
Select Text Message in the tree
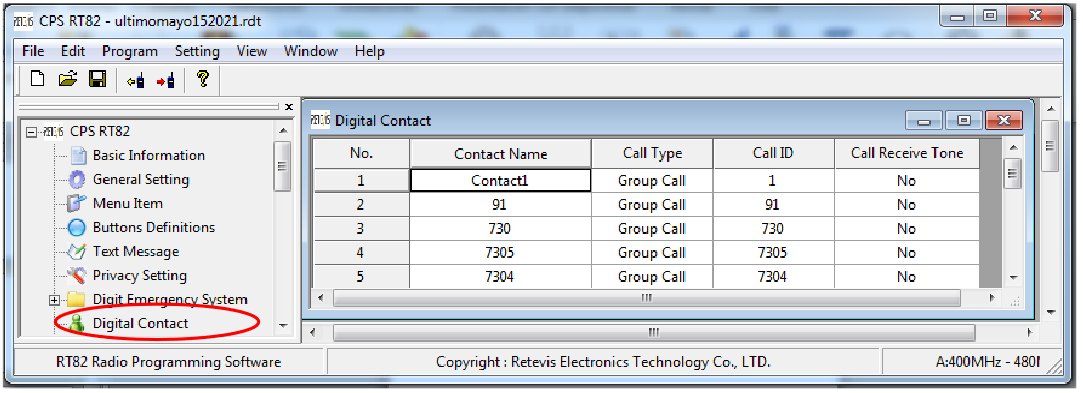tap(136, 251)
